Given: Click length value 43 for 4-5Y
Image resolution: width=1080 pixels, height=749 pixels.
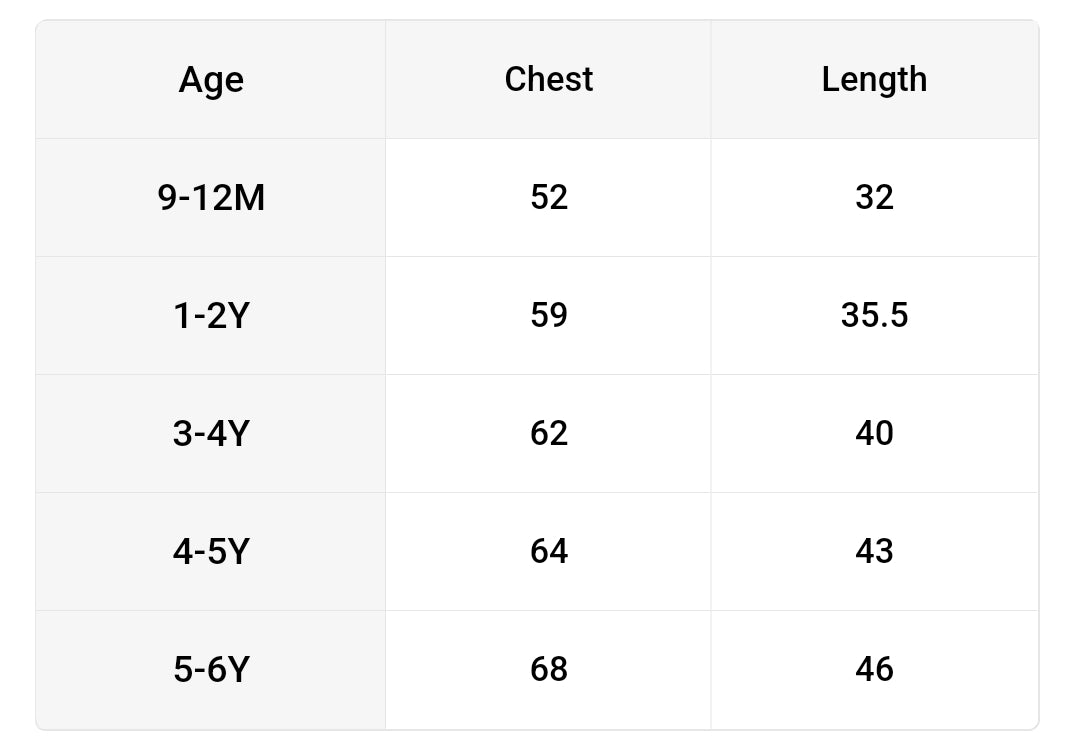Looking at the screenshot, I should point(874,551).
